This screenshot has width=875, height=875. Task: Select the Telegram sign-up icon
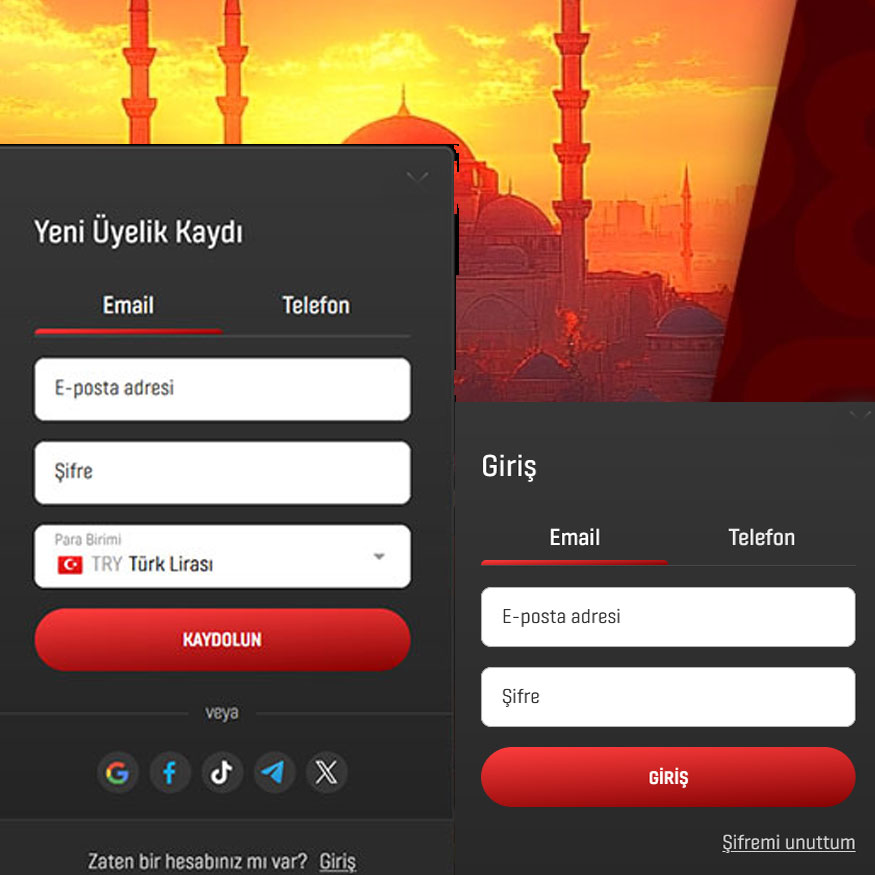274,772
